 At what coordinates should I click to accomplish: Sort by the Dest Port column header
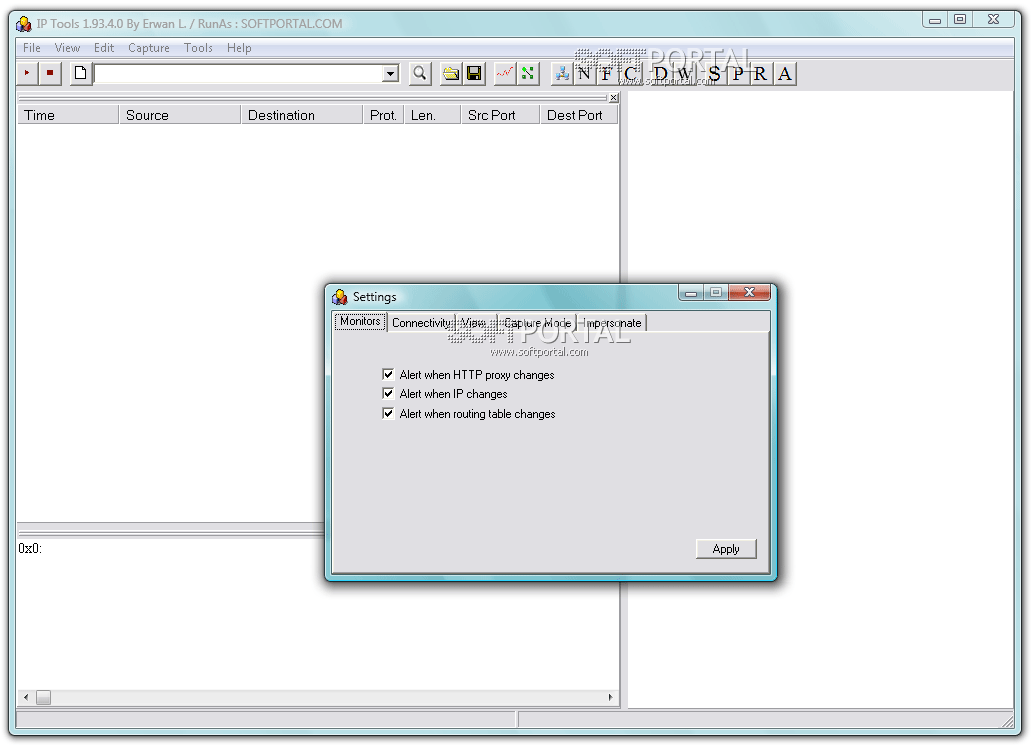579,115
